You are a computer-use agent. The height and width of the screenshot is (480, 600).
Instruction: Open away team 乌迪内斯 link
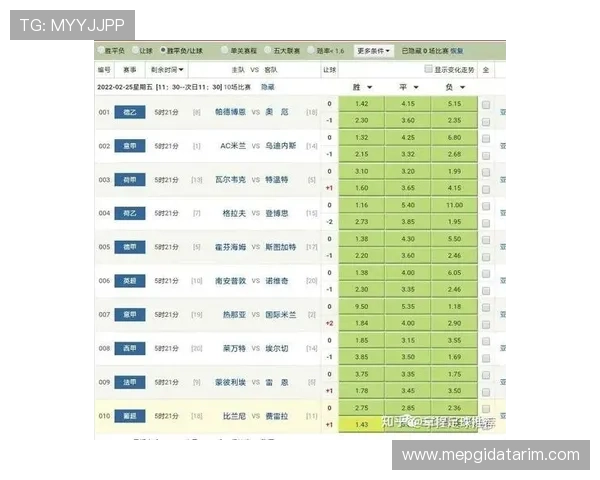(280, 146)
